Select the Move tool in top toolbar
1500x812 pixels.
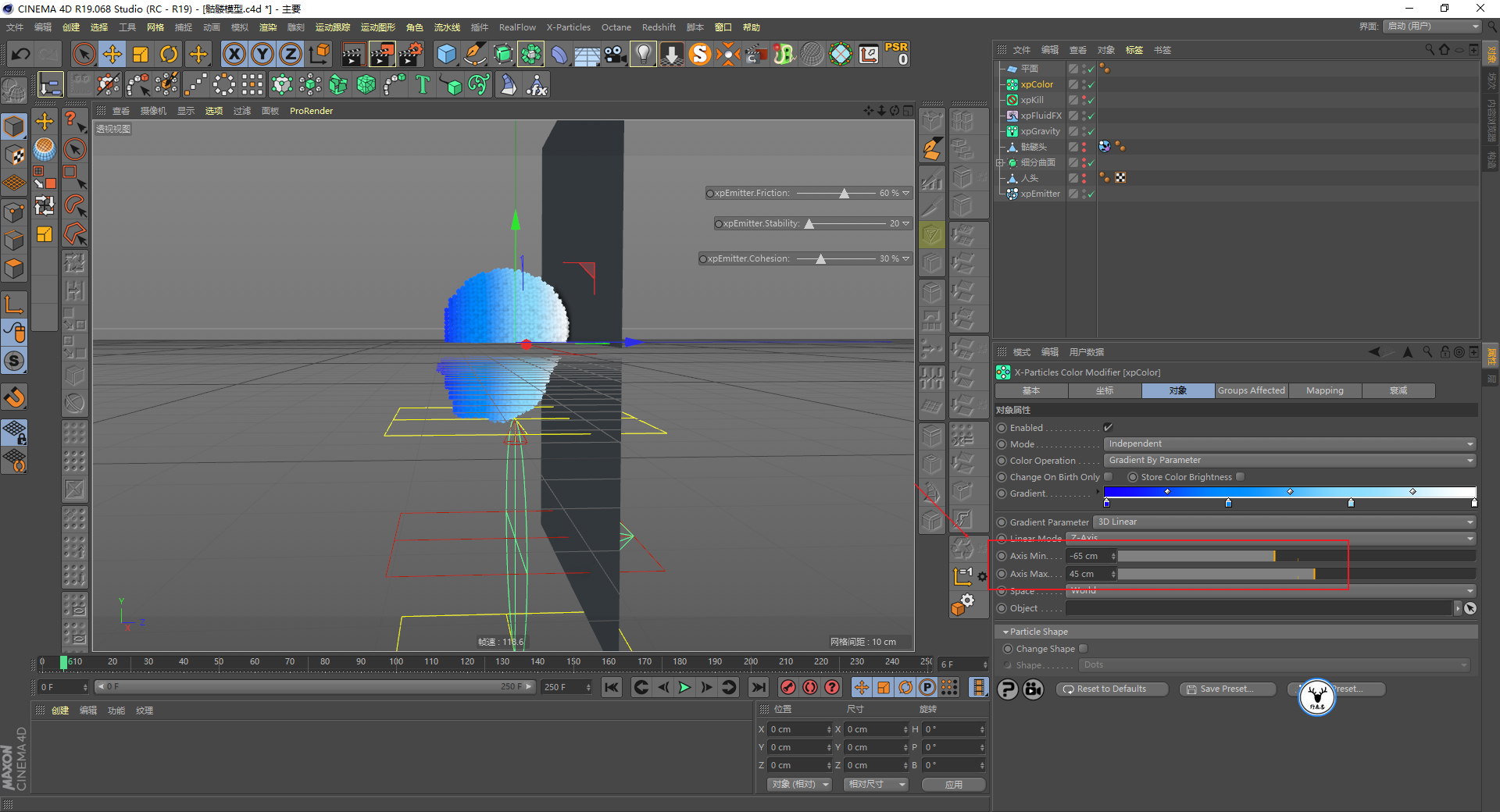point(112,54)
